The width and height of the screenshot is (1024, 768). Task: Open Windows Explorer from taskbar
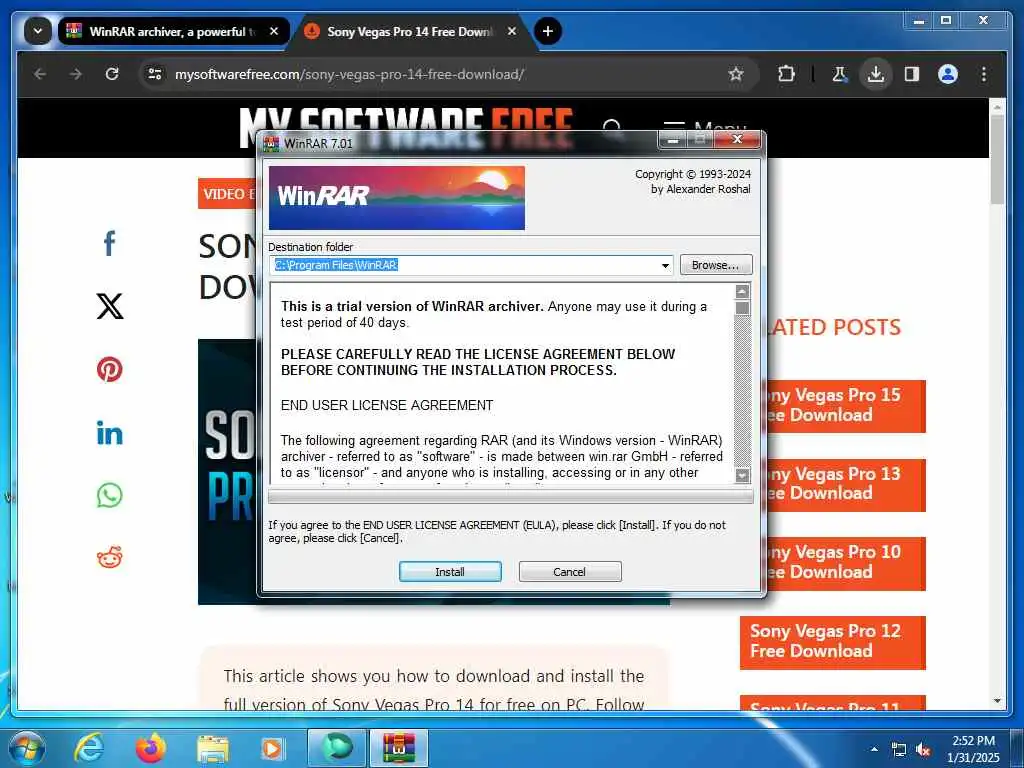coord(213,749)
